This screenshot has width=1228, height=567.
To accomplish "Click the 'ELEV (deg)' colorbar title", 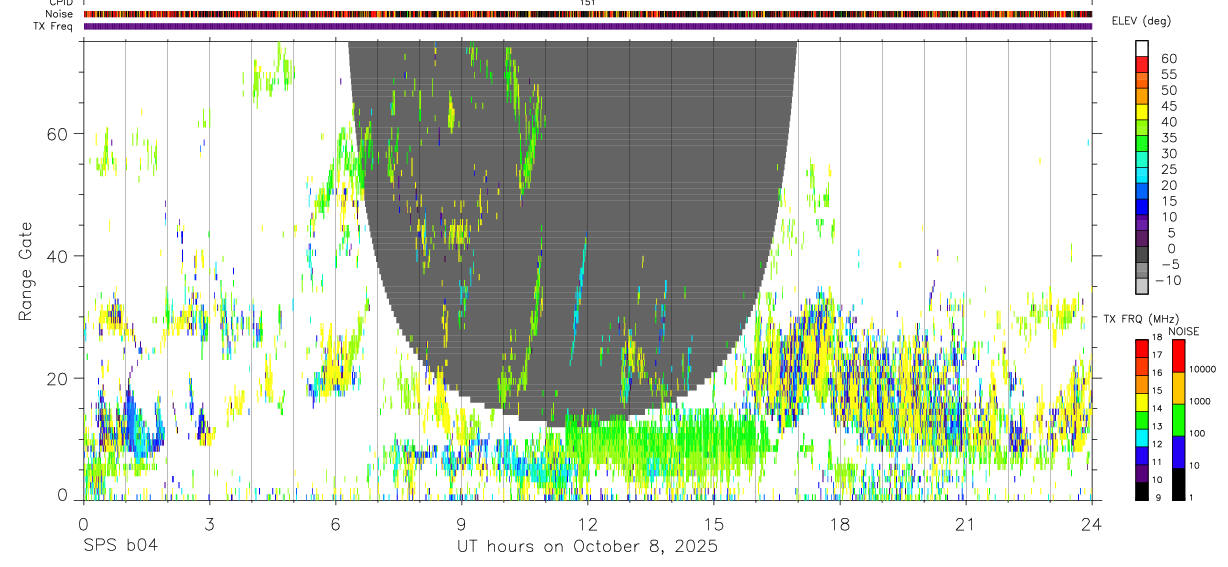I will click(1141, 22).
